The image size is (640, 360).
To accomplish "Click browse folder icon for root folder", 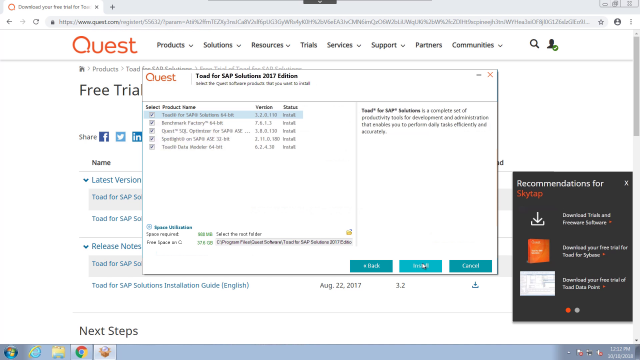I will point(349,232).
